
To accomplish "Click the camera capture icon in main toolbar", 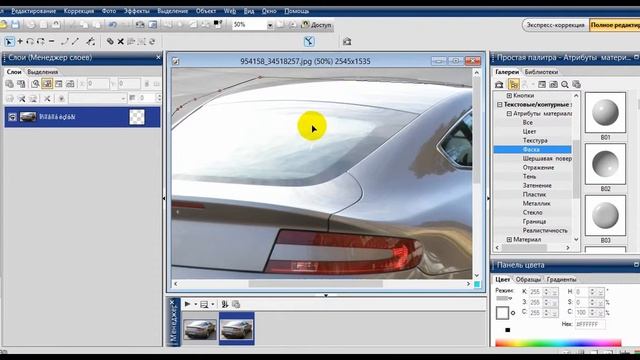I will tap(140, 24).
